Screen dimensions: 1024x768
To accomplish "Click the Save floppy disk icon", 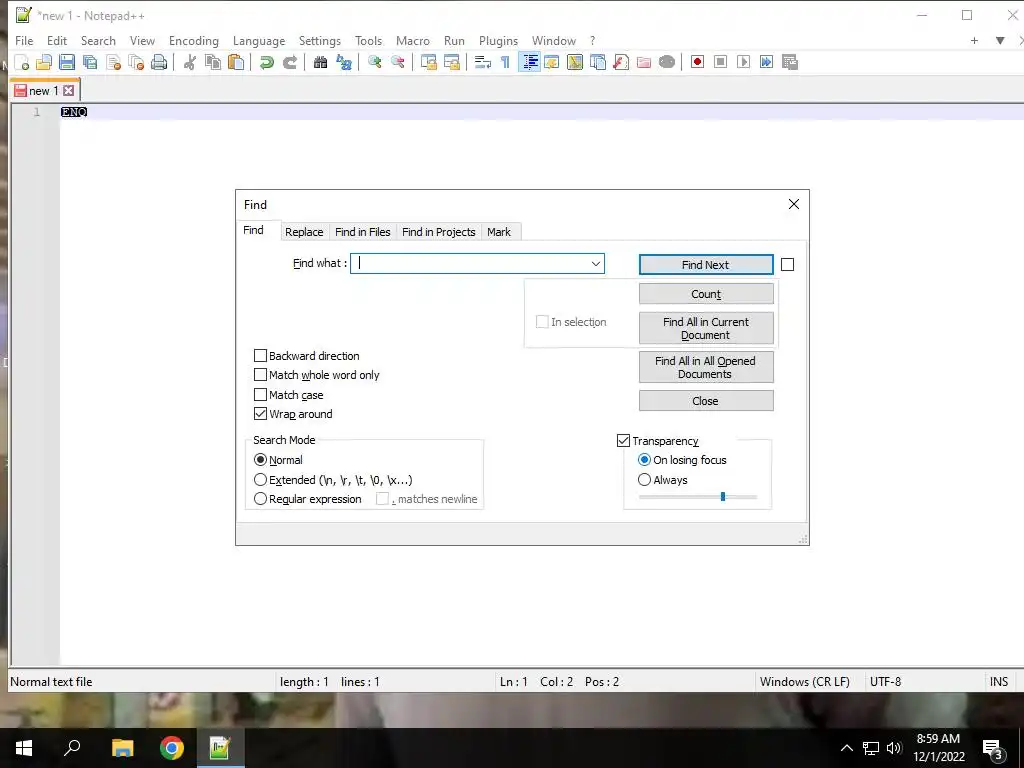I will click(x=67, y=62).
